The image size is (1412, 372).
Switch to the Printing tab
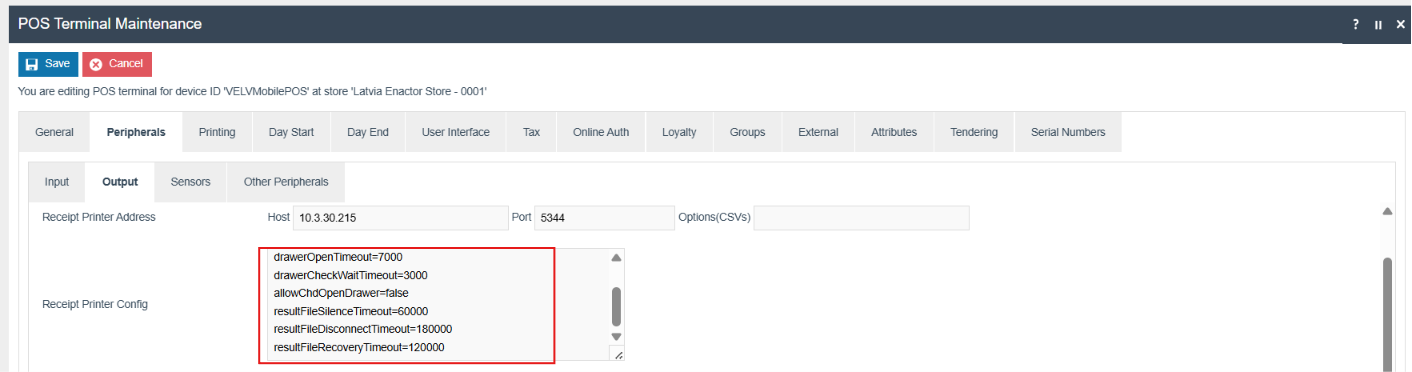point(217,132)
